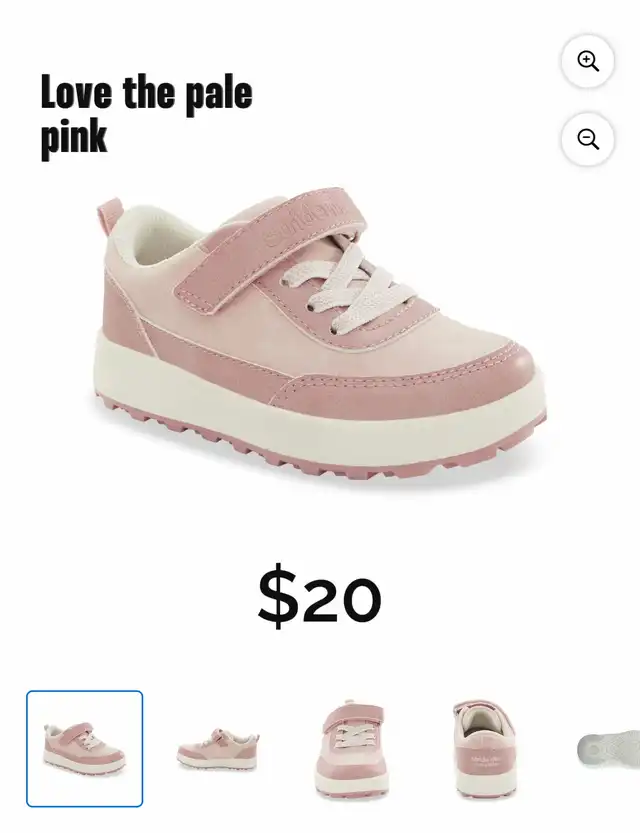Click the word "pink" in the headline
This screenshot has height=833, width=640.
tap(74, 139)
